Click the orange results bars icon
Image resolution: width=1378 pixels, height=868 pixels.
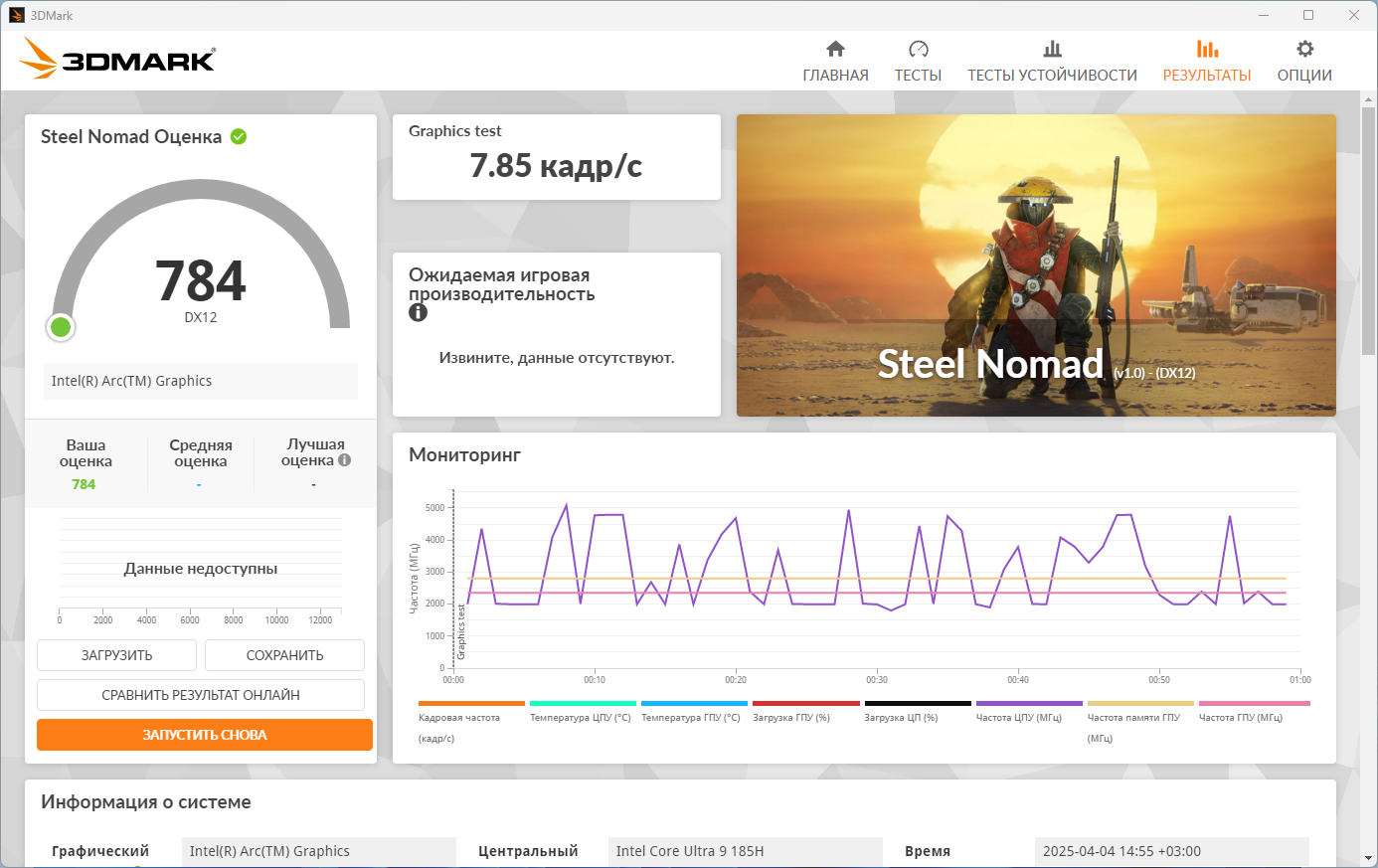tap(1207, 49)
